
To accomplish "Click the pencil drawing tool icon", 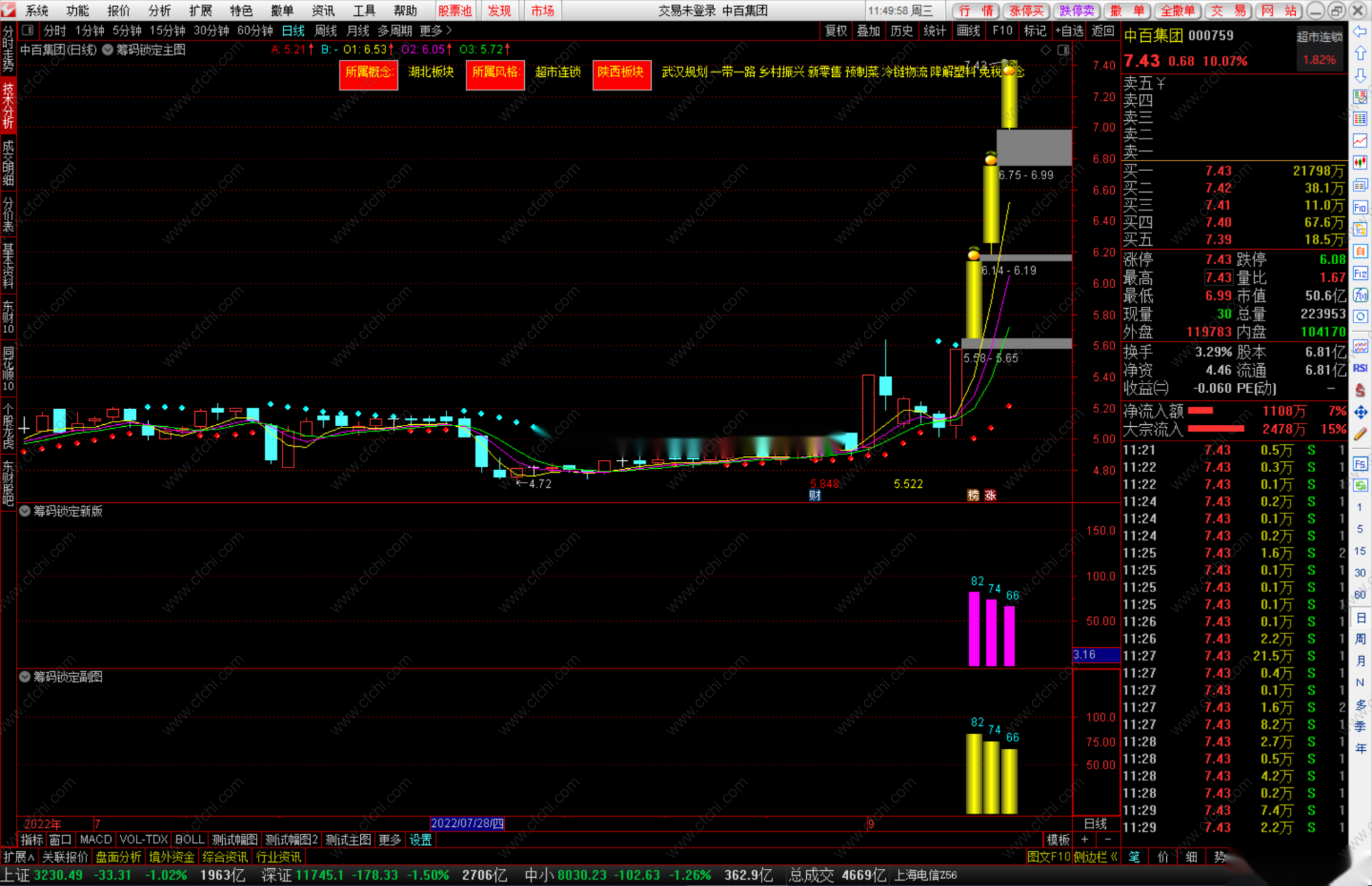I will coord(1360,434).
